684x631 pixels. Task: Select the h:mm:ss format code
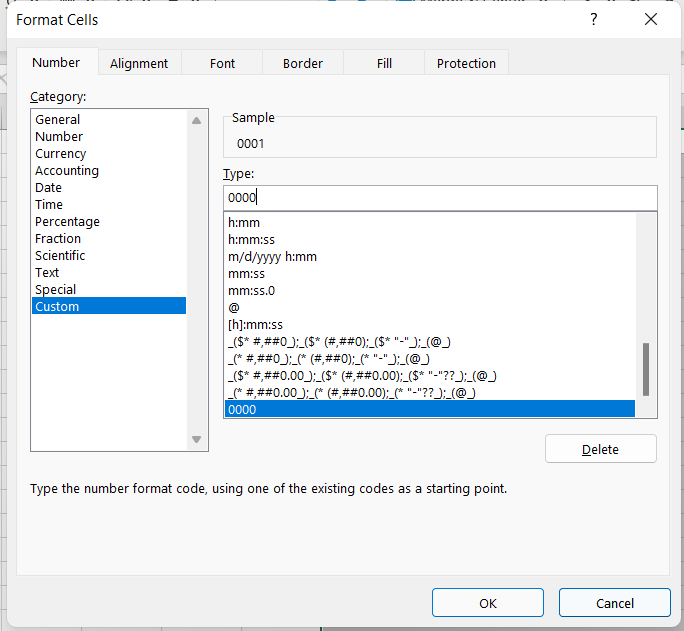430,239
